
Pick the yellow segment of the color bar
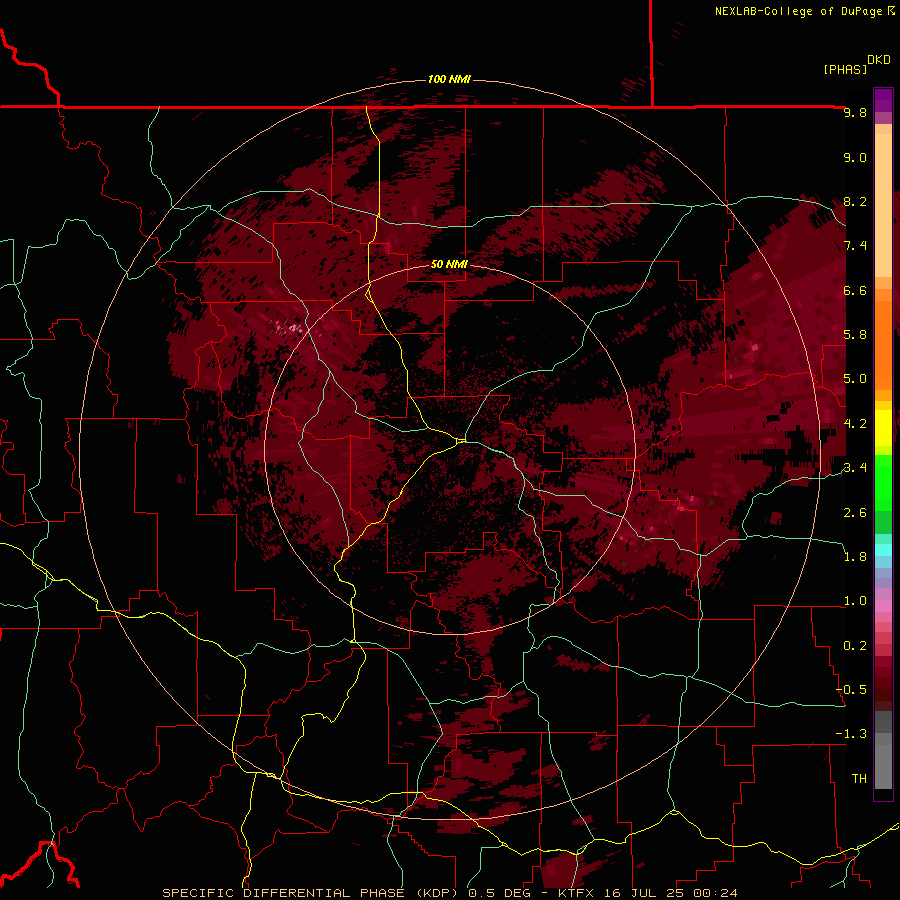pos(883,428)
